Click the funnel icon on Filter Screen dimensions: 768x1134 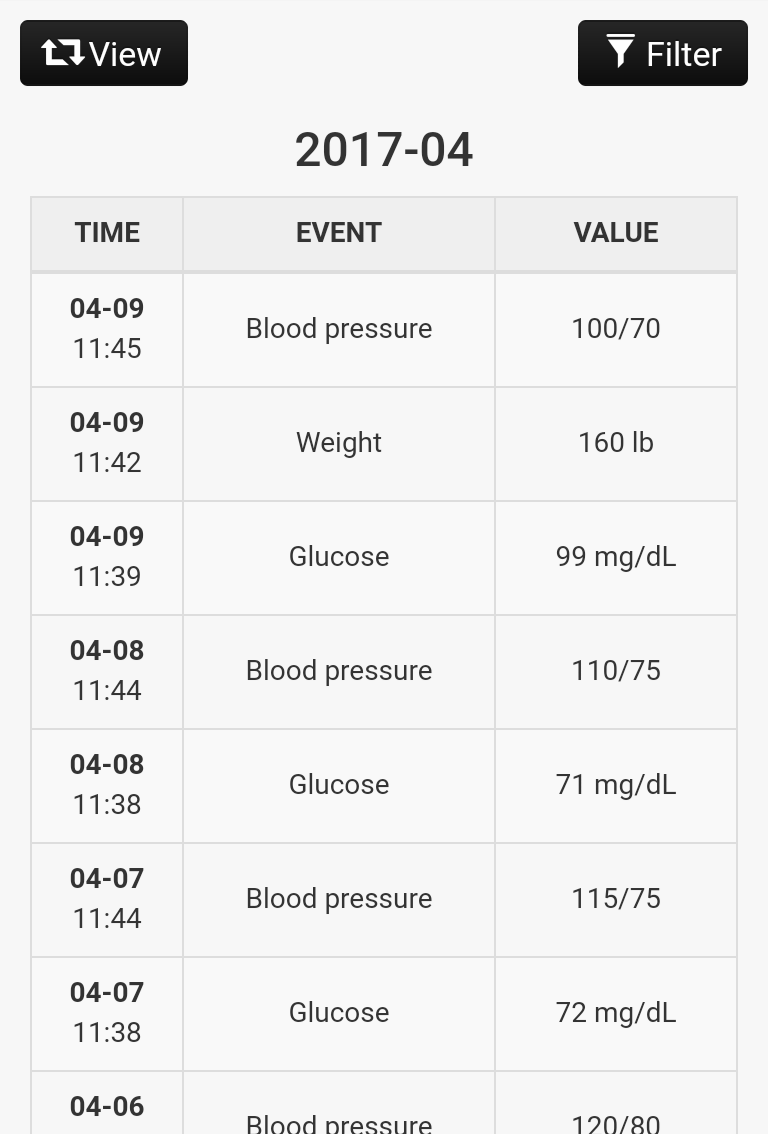(x=620, y=51)
